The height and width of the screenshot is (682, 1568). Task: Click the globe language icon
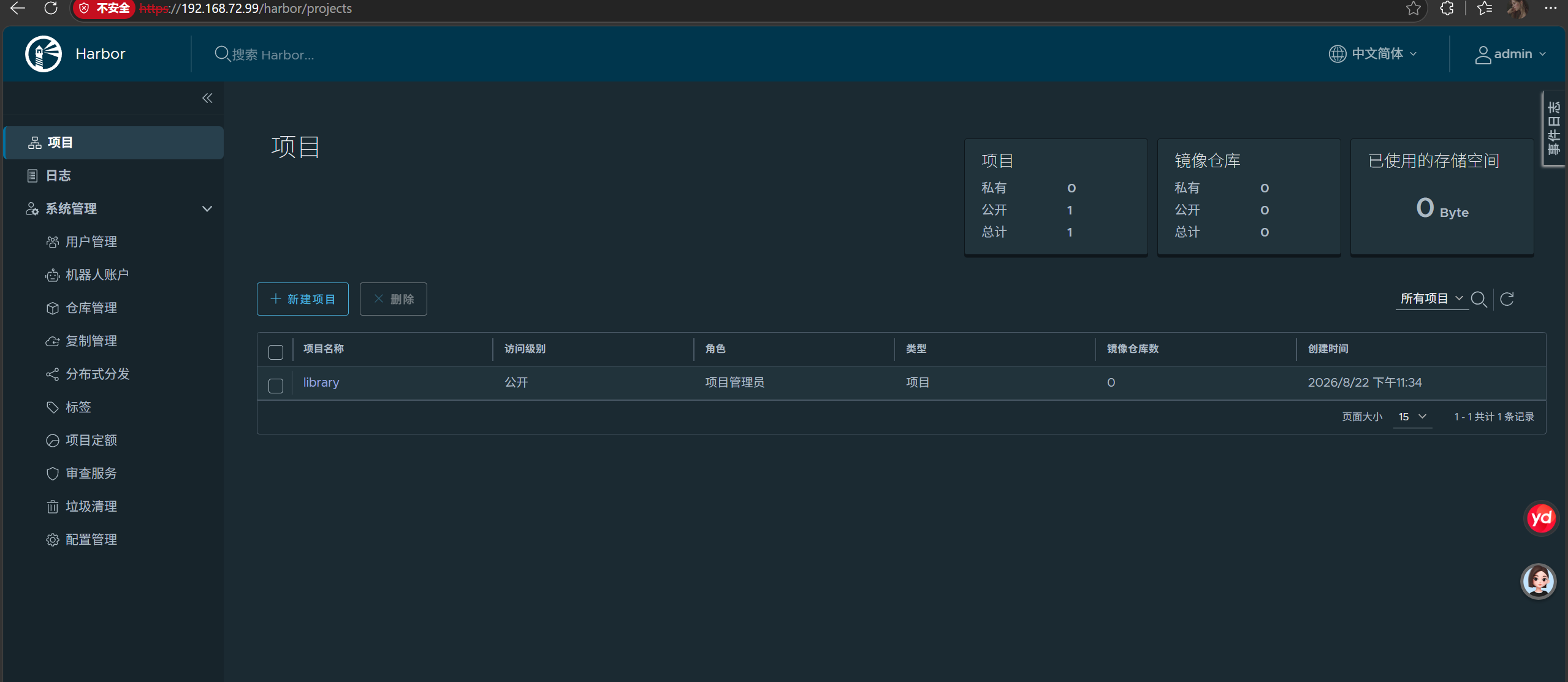pos(1337,54)
